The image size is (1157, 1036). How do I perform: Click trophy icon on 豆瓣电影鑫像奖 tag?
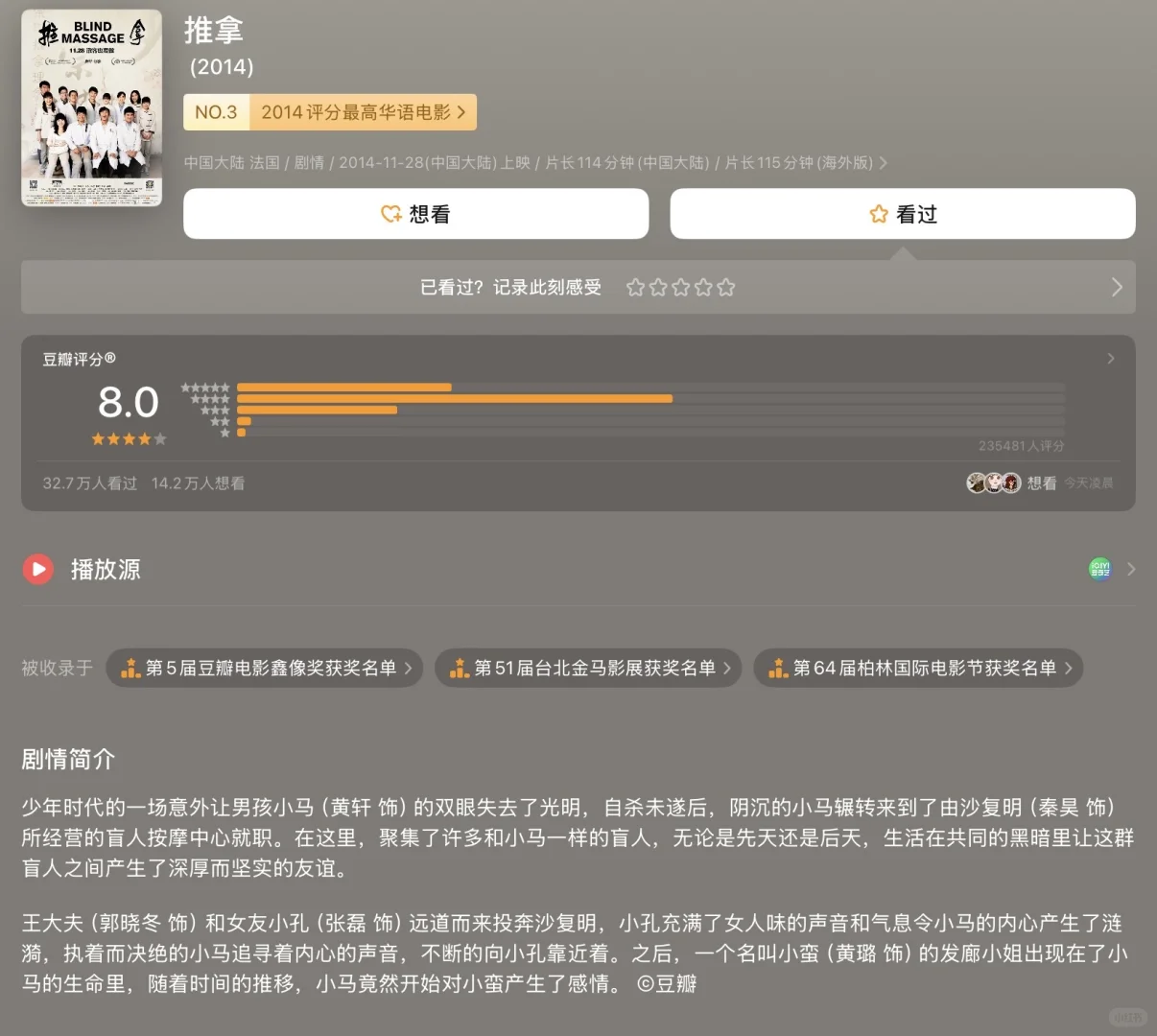[130, 668]
